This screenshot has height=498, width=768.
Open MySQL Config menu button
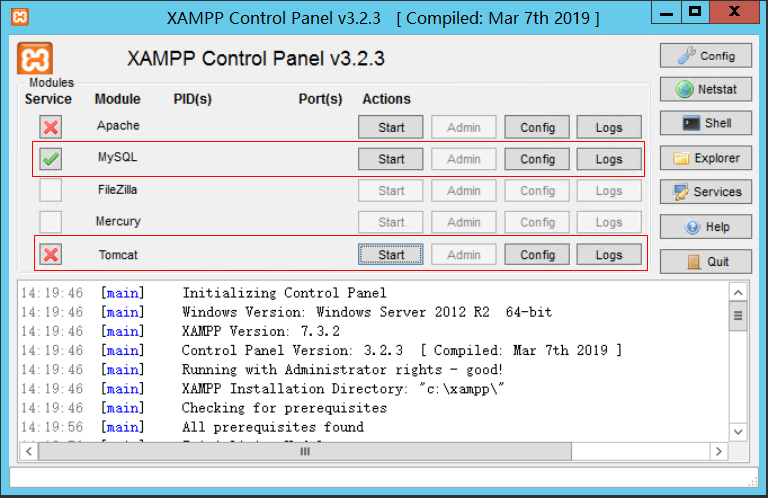[x=537, y=159]
